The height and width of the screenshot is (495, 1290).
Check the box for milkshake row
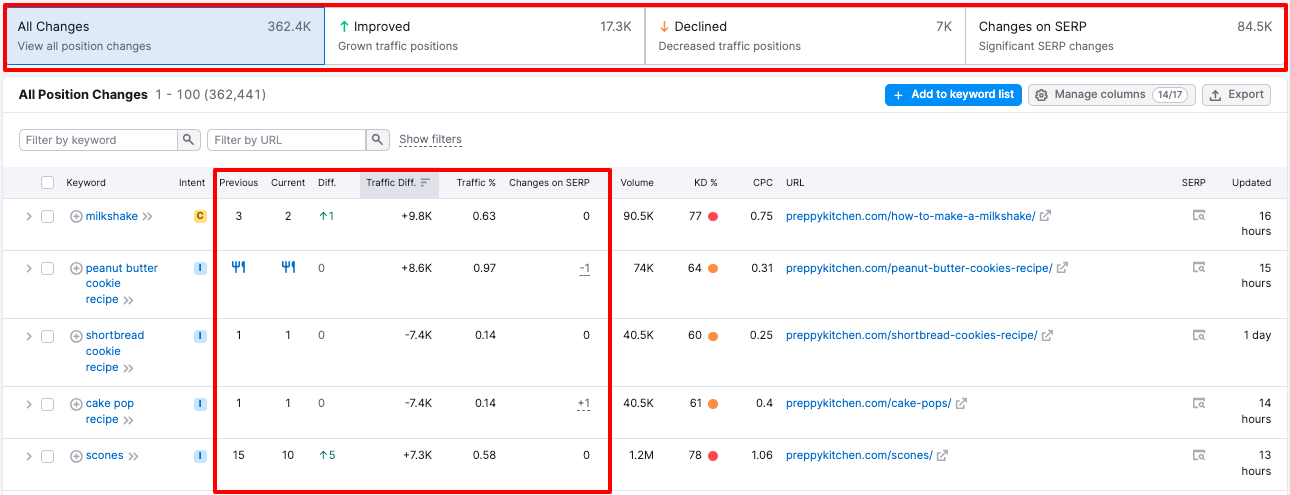point(47,216)
